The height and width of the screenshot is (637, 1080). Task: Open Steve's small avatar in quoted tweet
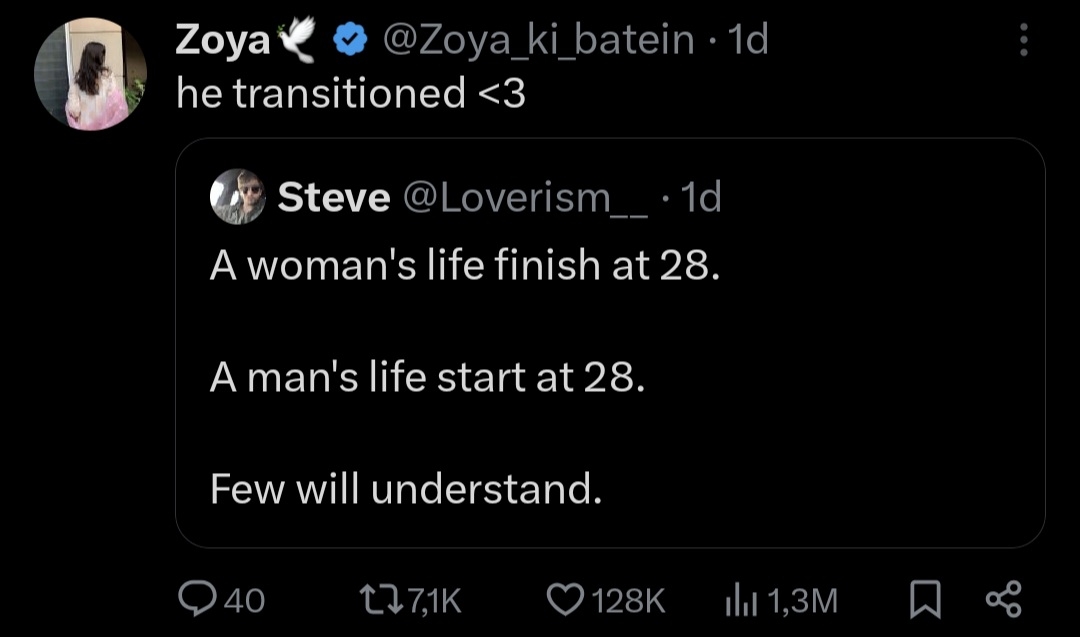238,196
